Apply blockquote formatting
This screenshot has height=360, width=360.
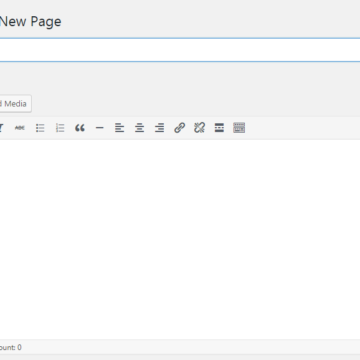click(80, 128)
